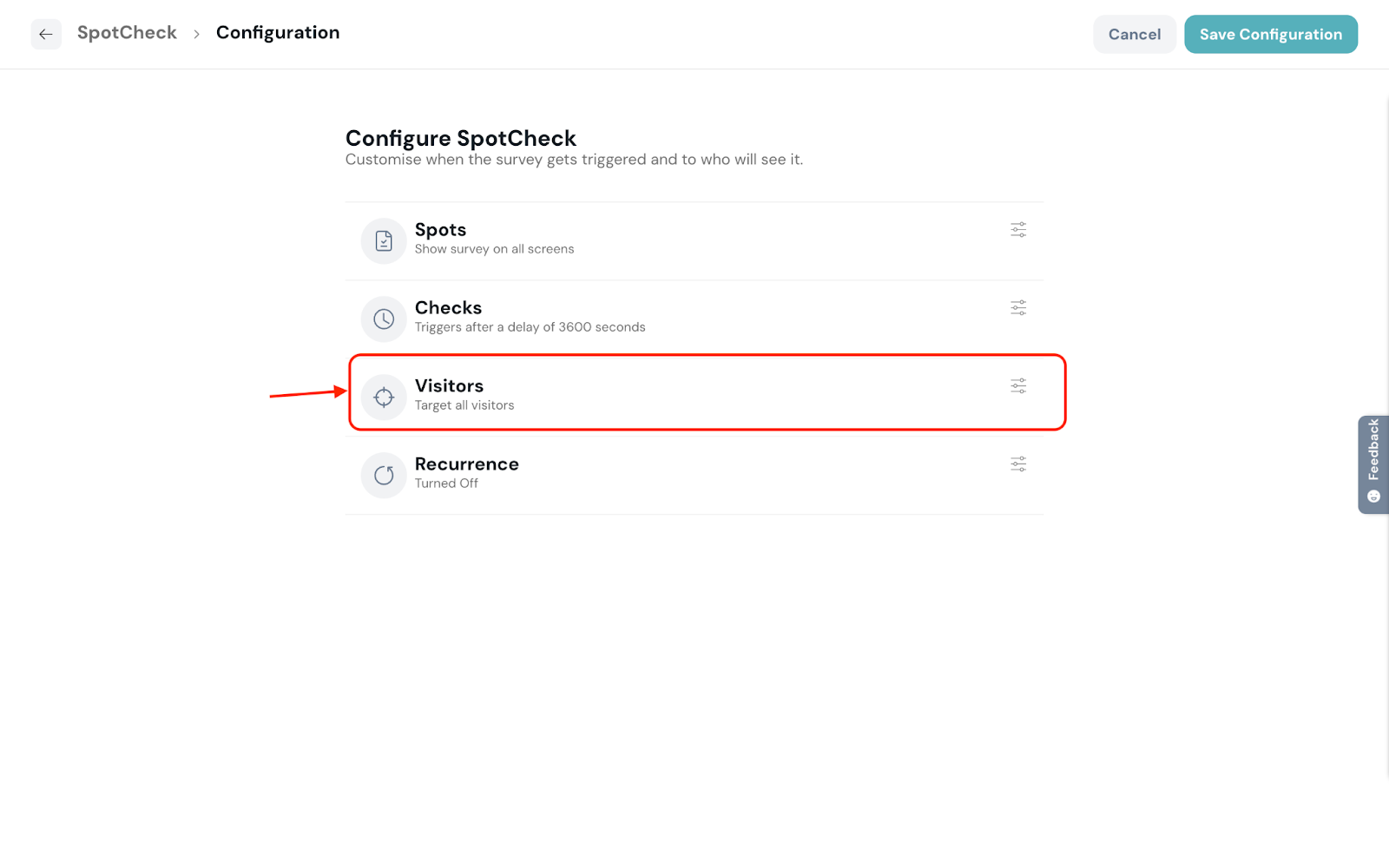Go to the SpotCheck breadcrumb link

(x=127, y=33)
